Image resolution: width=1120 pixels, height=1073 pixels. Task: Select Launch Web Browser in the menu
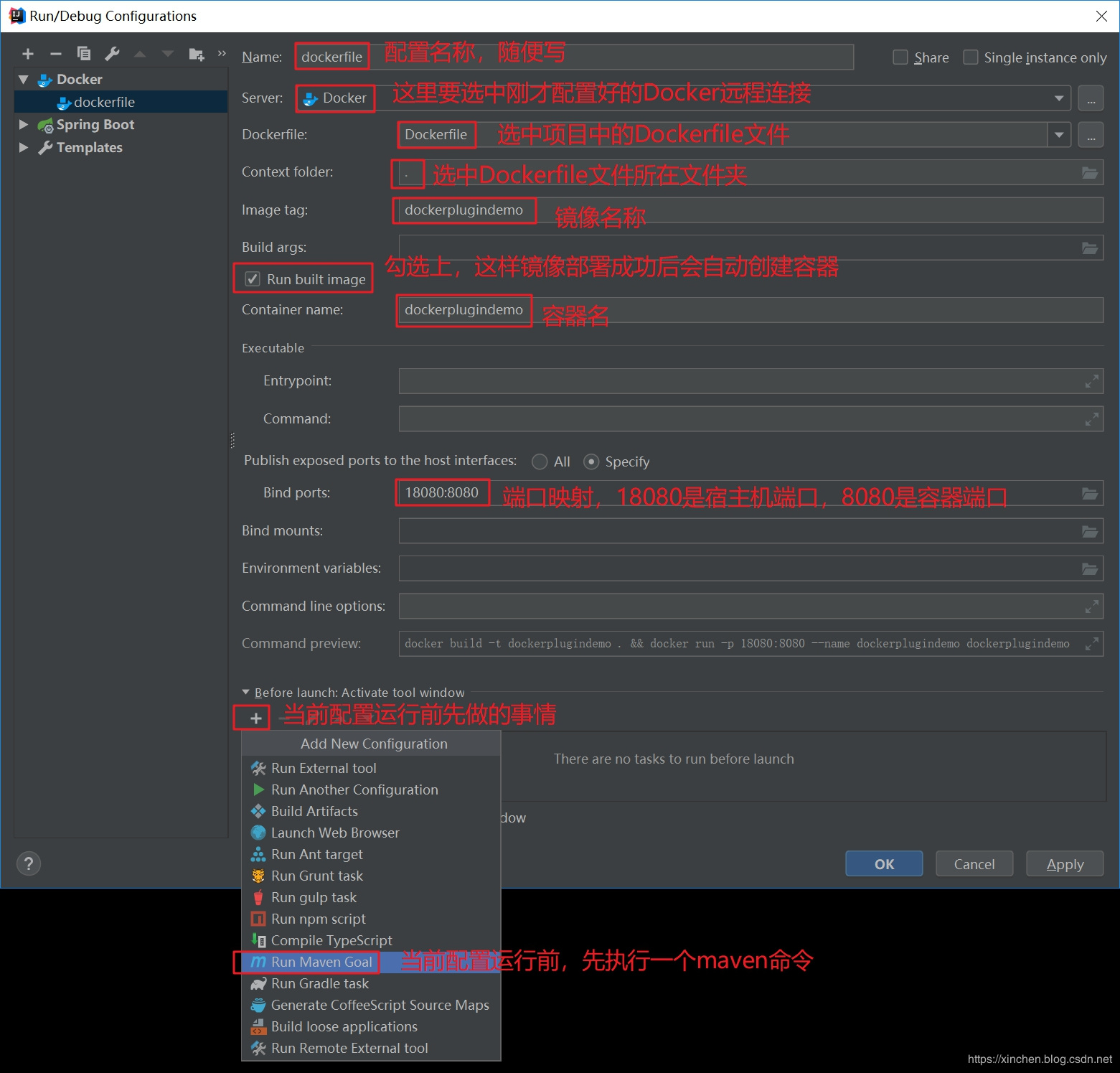pos(334,833)
